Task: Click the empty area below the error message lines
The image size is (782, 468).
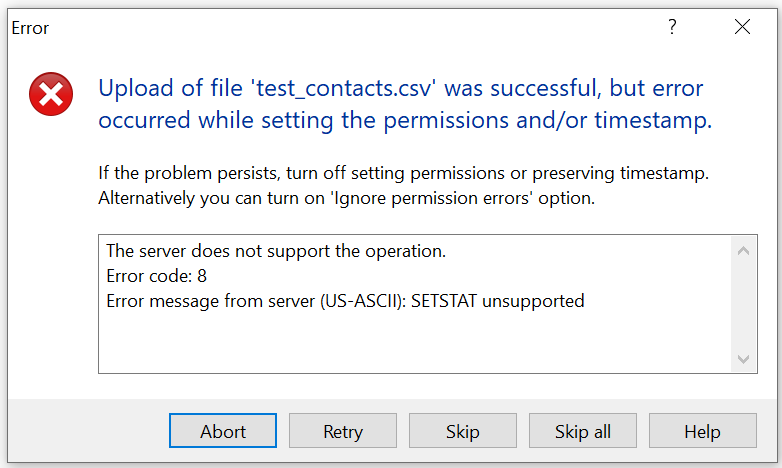Action: (415, 342)
